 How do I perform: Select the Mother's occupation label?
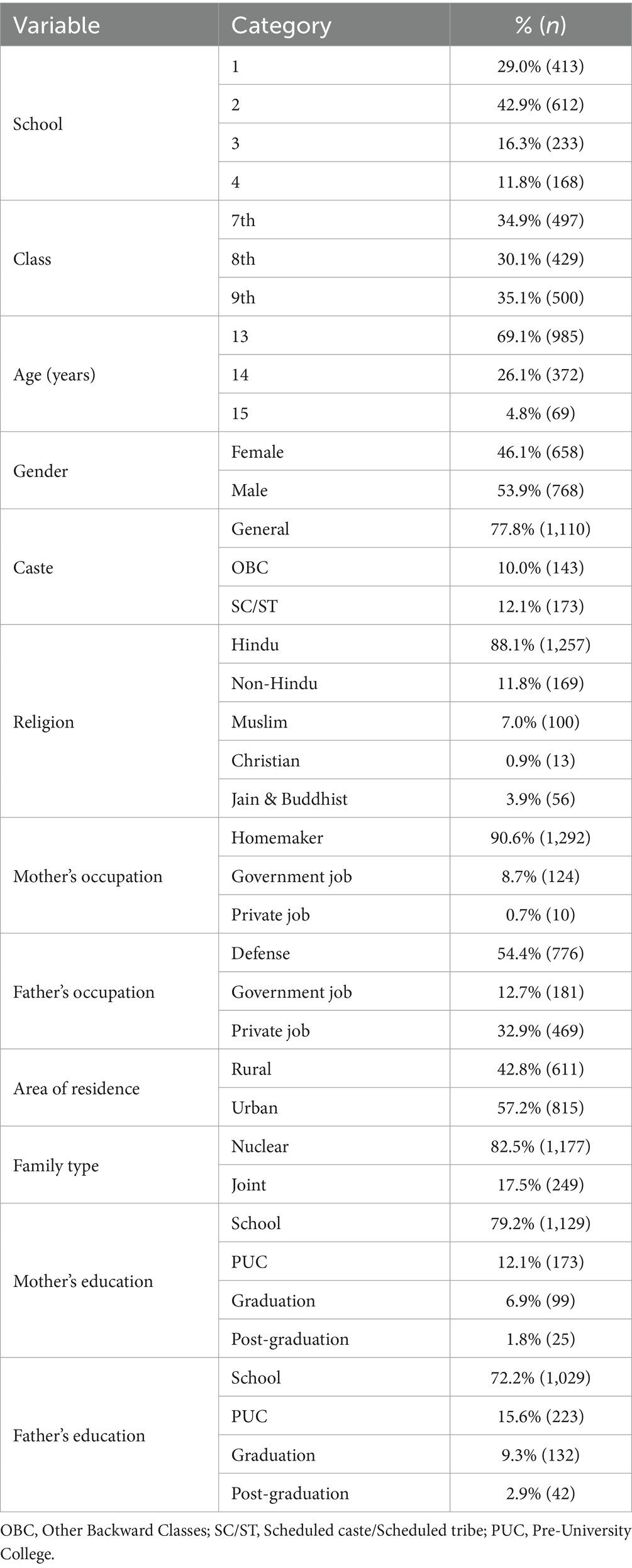[x=87, y=876]
